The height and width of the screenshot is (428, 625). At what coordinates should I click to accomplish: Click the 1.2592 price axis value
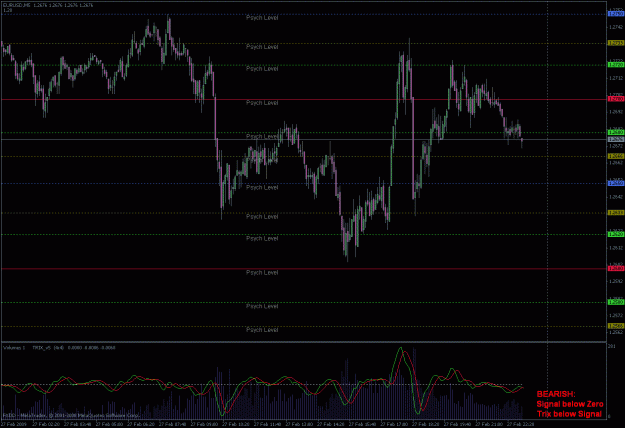click(x=616, y=281)
